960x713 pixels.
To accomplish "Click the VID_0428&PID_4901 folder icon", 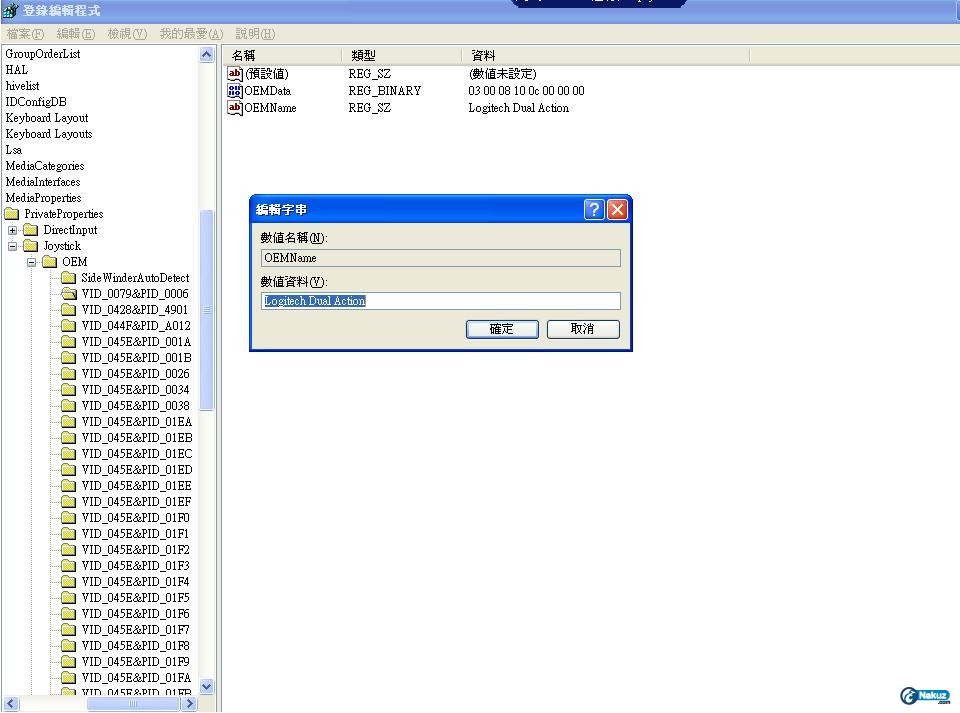I will (69, 310).
